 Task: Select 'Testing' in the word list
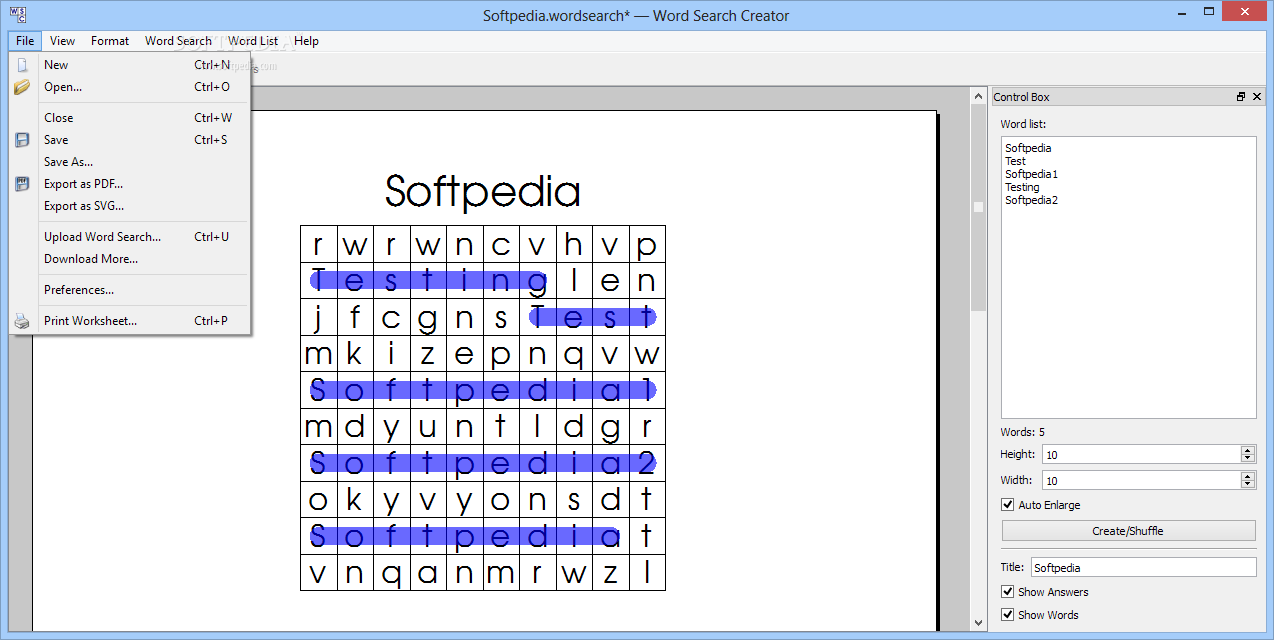[x=1022, y=187]
